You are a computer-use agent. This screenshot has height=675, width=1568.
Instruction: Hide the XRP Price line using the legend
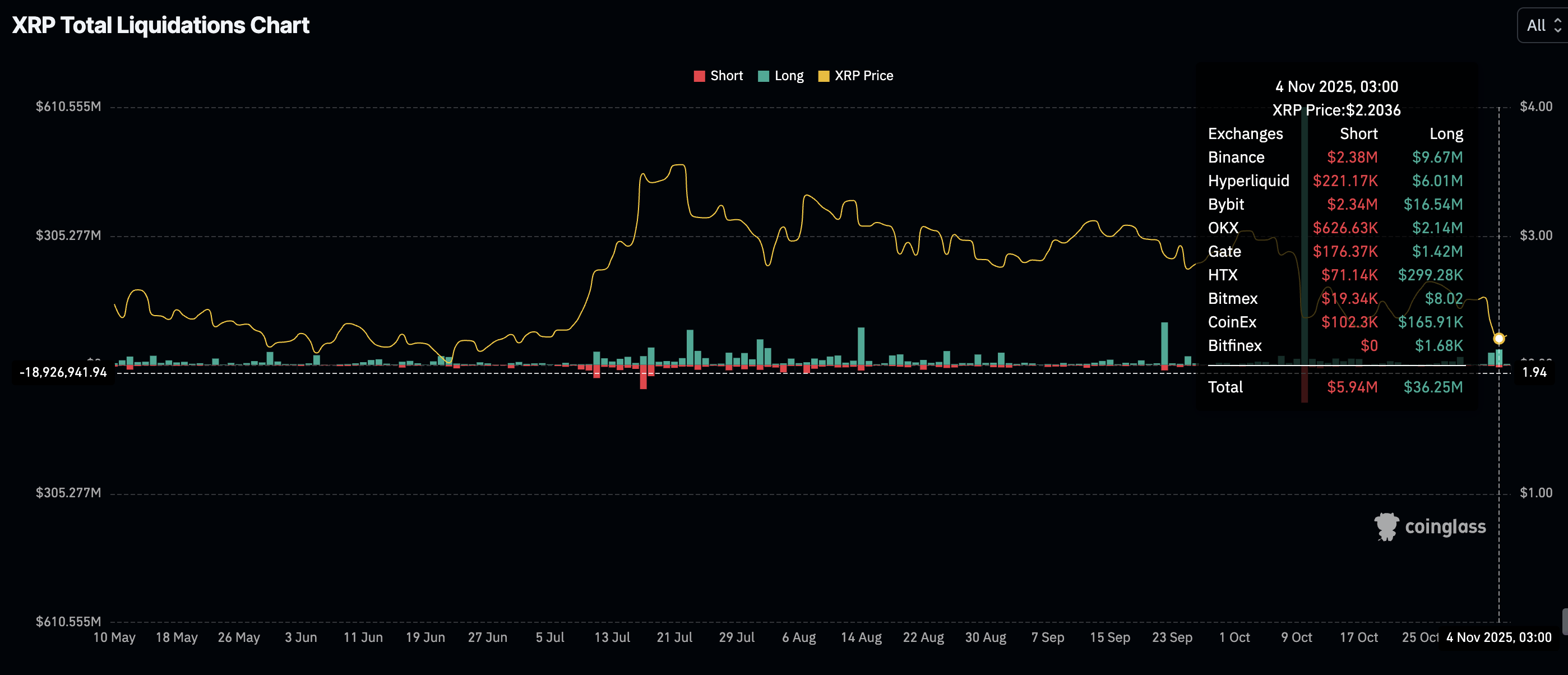pos(864,76)
